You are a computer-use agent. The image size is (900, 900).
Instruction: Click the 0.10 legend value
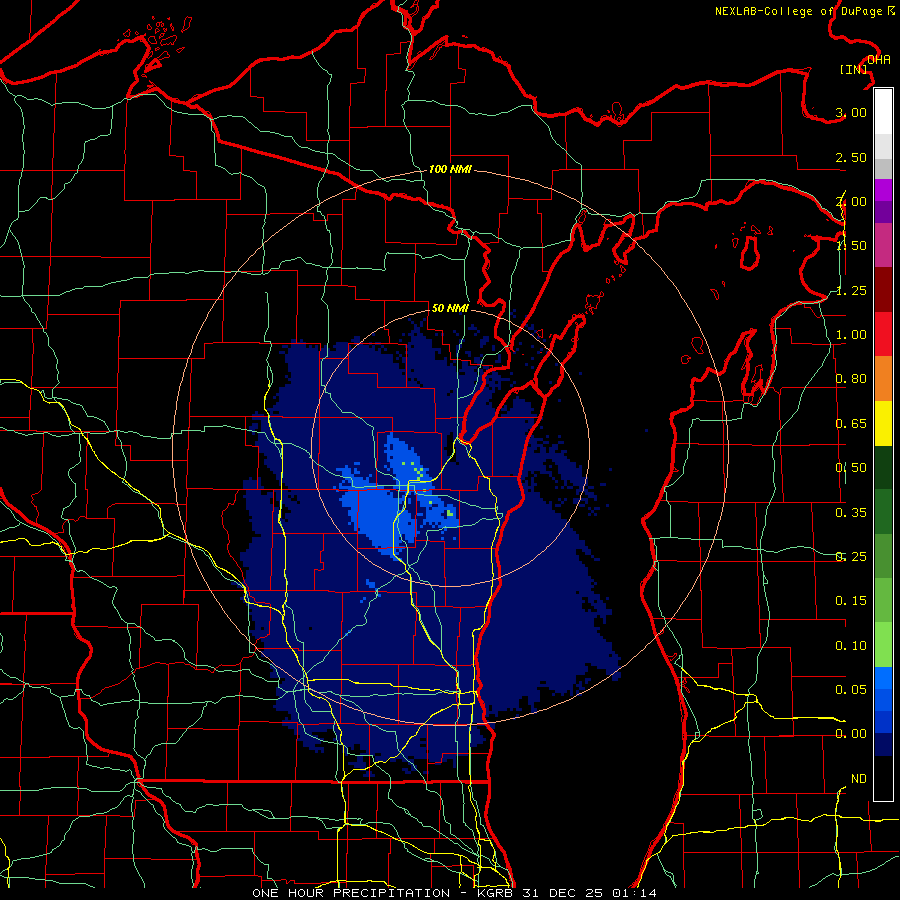(x=851, y=646)
